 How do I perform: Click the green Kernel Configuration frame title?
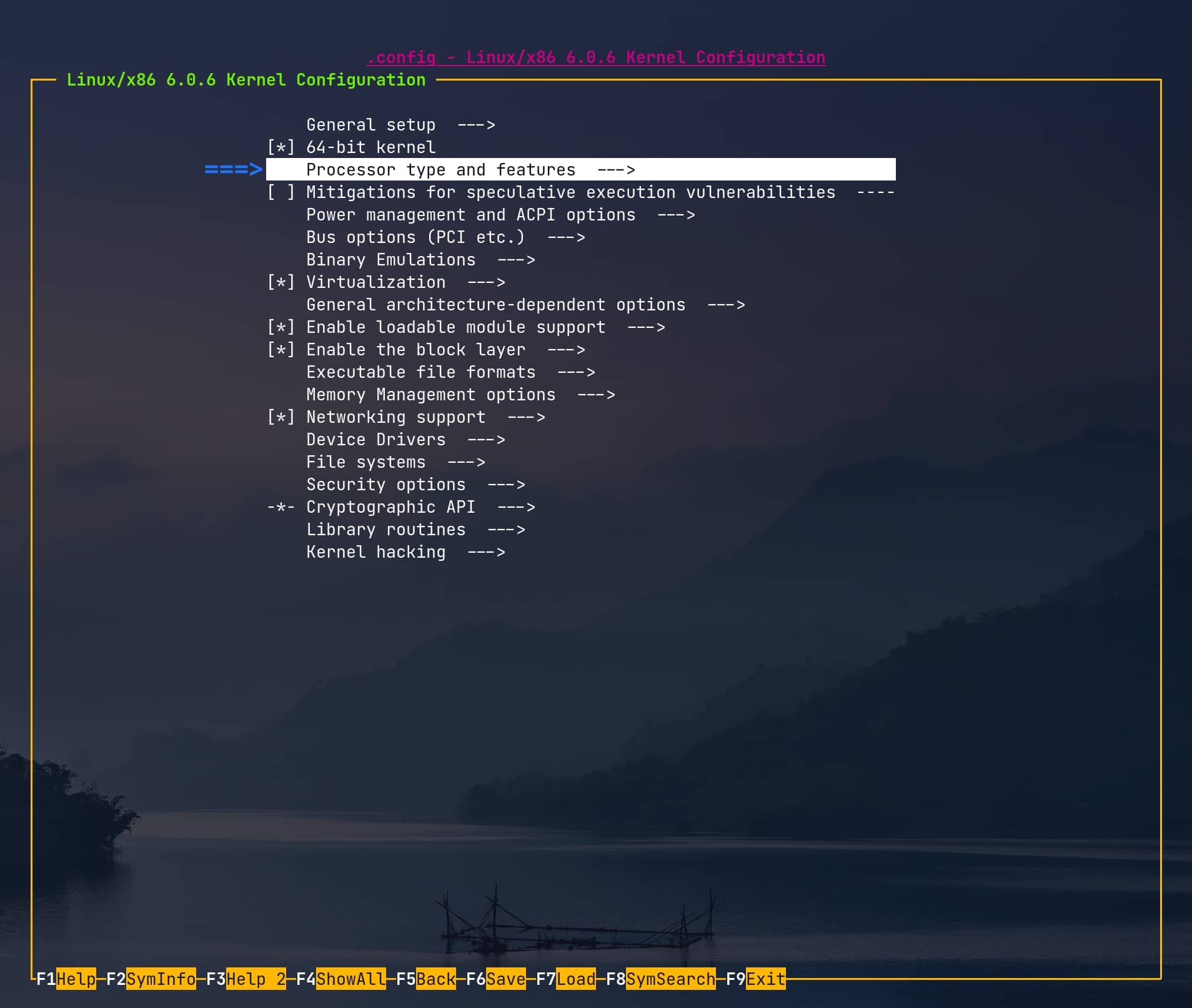pos(246,80)
